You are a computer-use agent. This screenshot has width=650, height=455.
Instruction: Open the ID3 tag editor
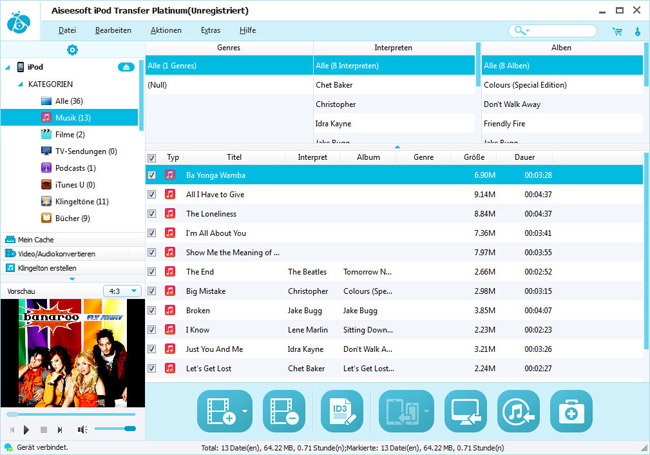pos(342,411)
